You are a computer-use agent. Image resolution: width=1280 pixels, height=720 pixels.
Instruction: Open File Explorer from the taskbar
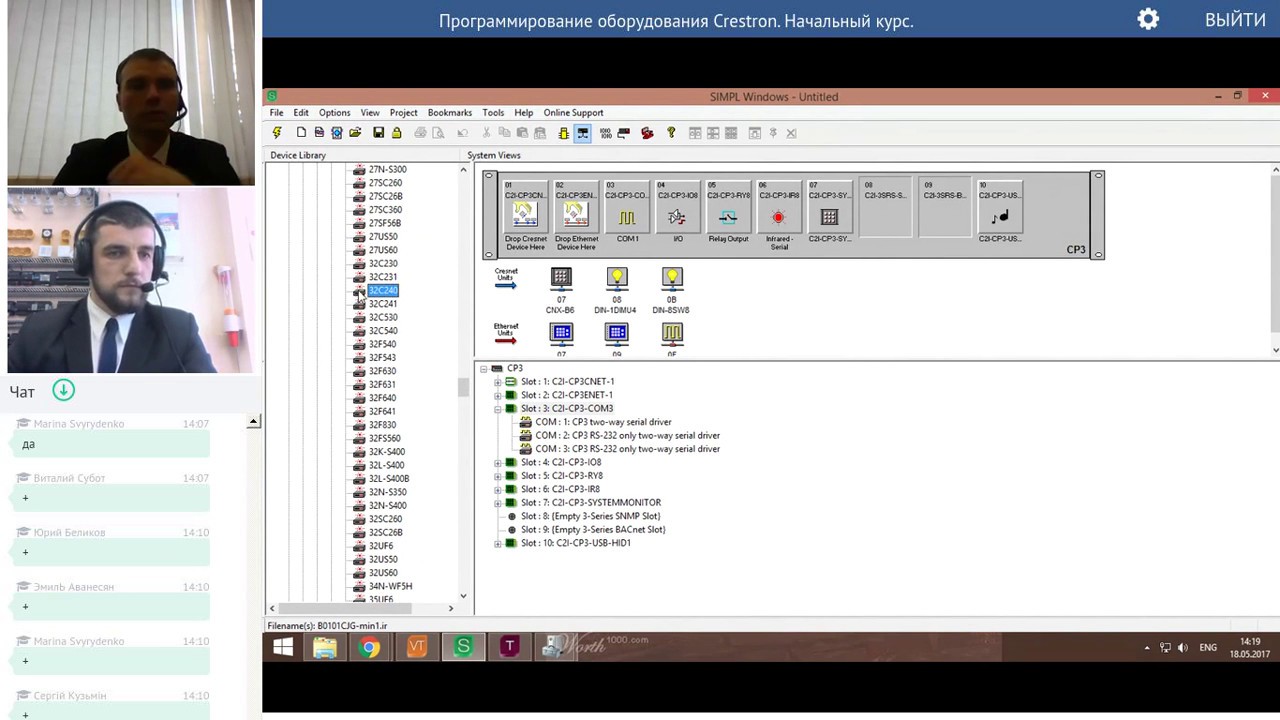(x=324, y=648)
